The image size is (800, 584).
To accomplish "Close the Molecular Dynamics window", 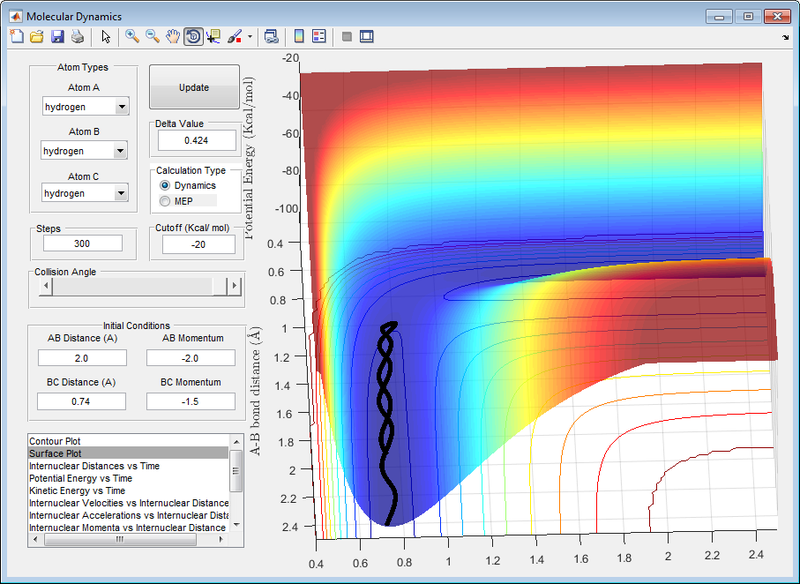I will (778, 17).
